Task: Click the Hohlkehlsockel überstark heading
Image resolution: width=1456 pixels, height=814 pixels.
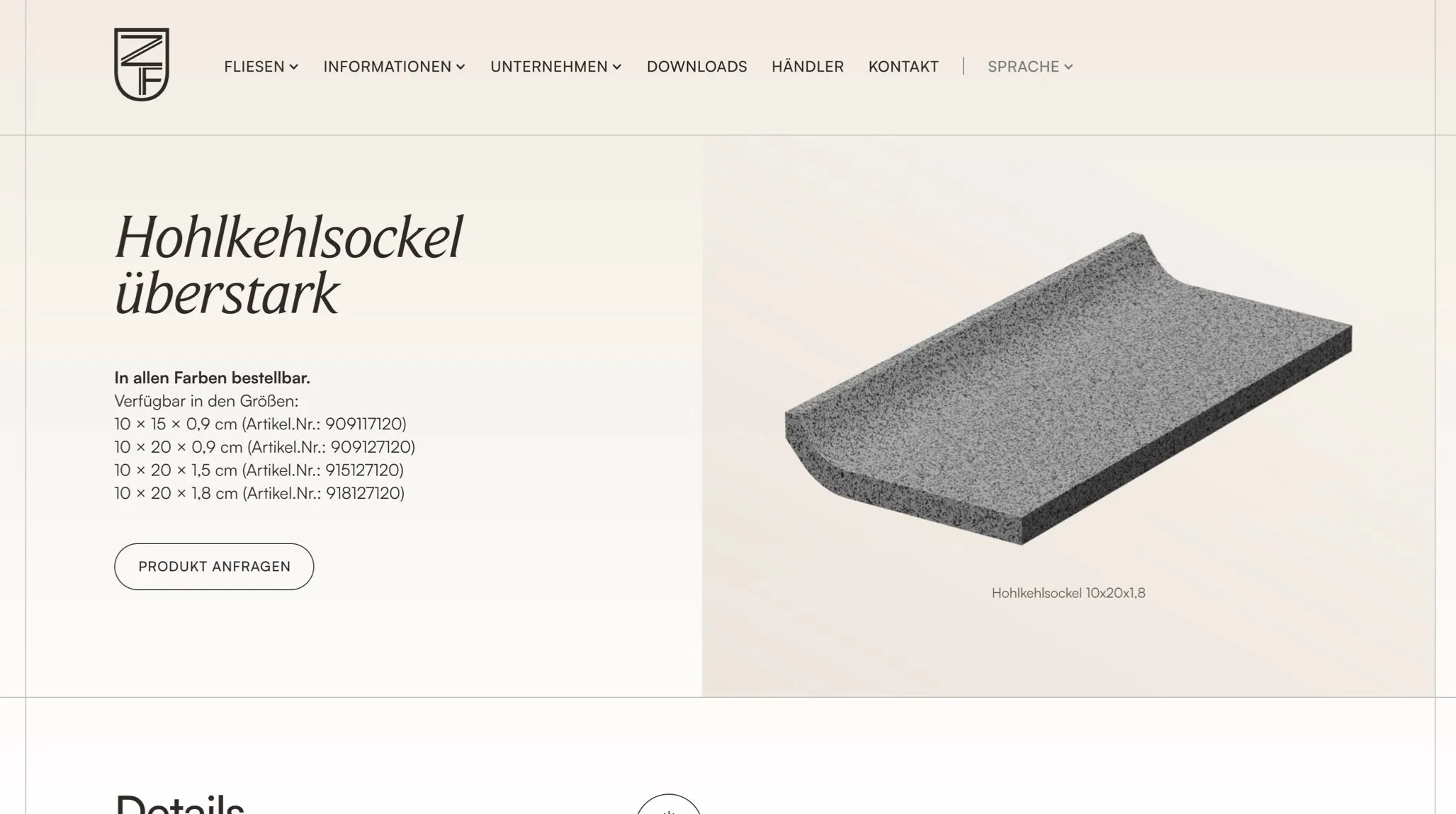Action: (x=288, y=264)
